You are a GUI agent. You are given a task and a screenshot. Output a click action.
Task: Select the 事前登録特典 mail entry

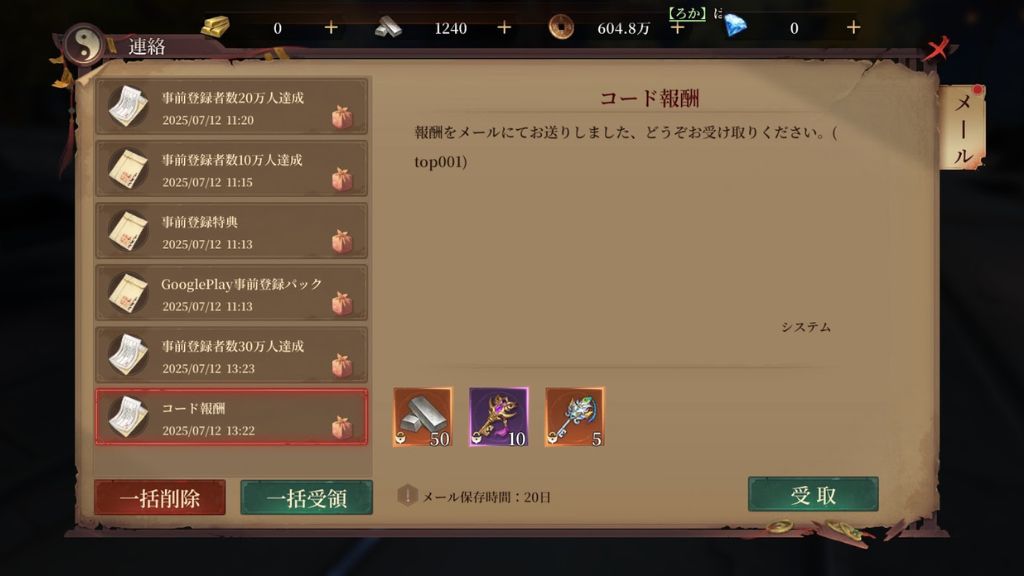point(232,231)
